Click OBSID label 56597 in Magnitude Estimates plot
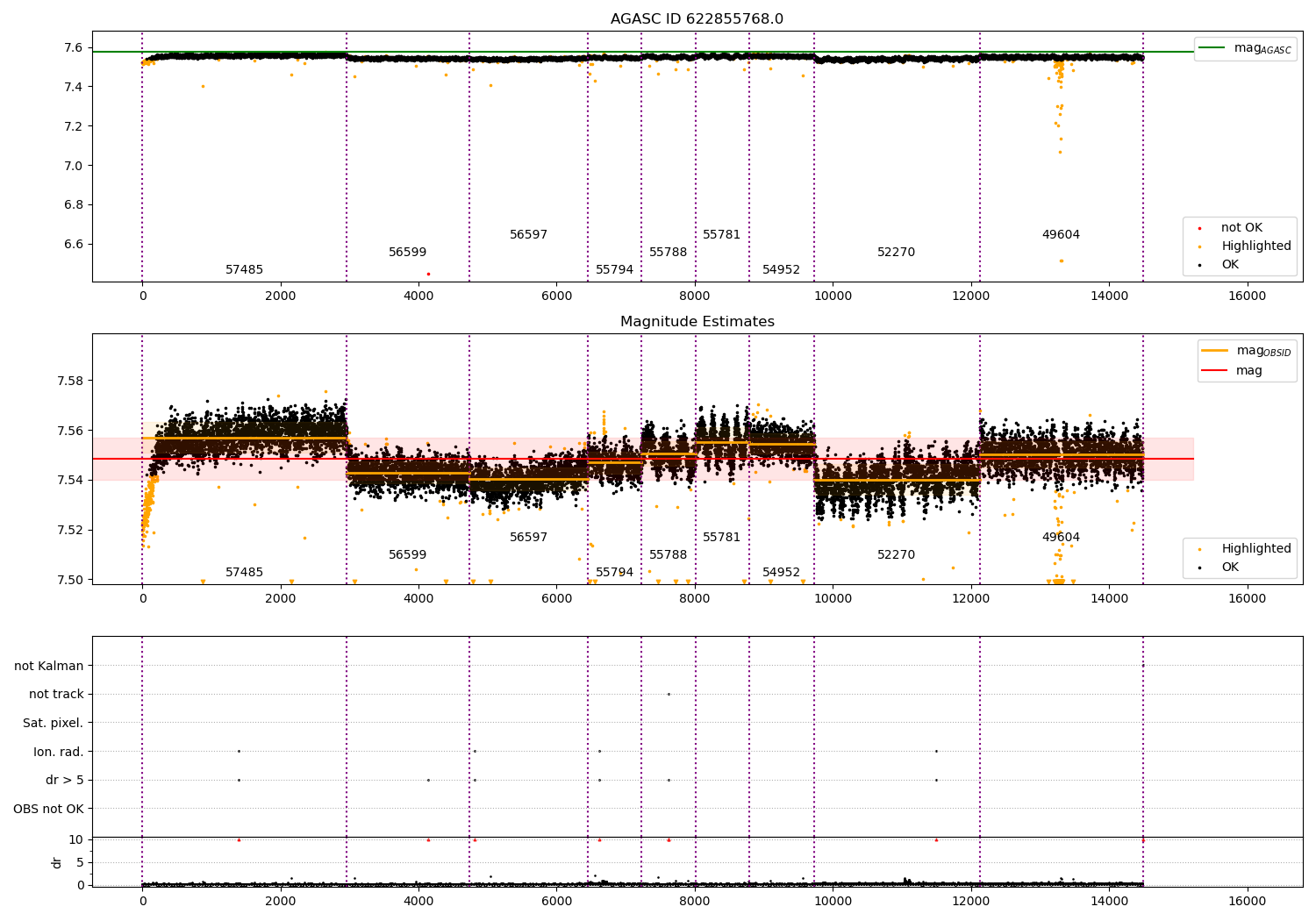 pos(528,538)
